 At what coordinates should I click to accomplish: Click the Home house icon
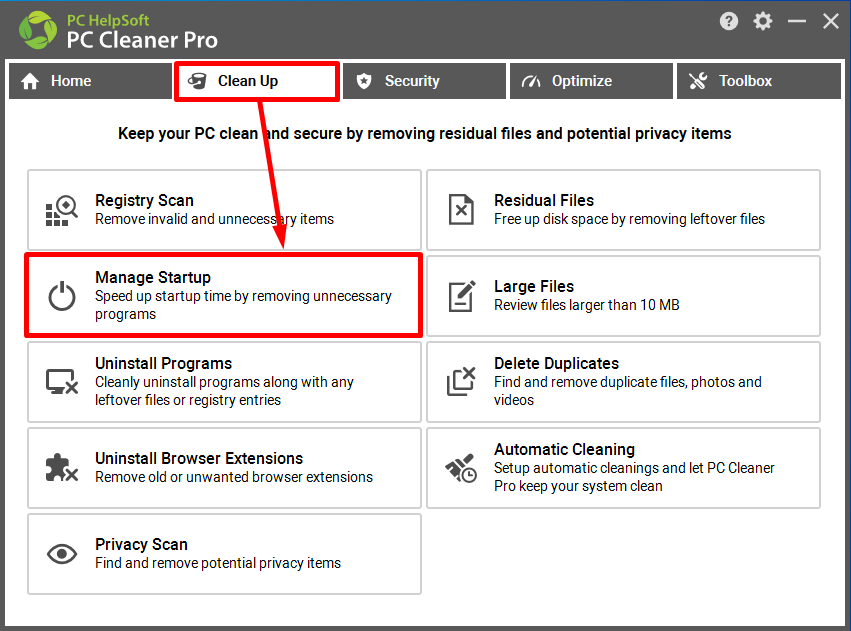point(30,81)
